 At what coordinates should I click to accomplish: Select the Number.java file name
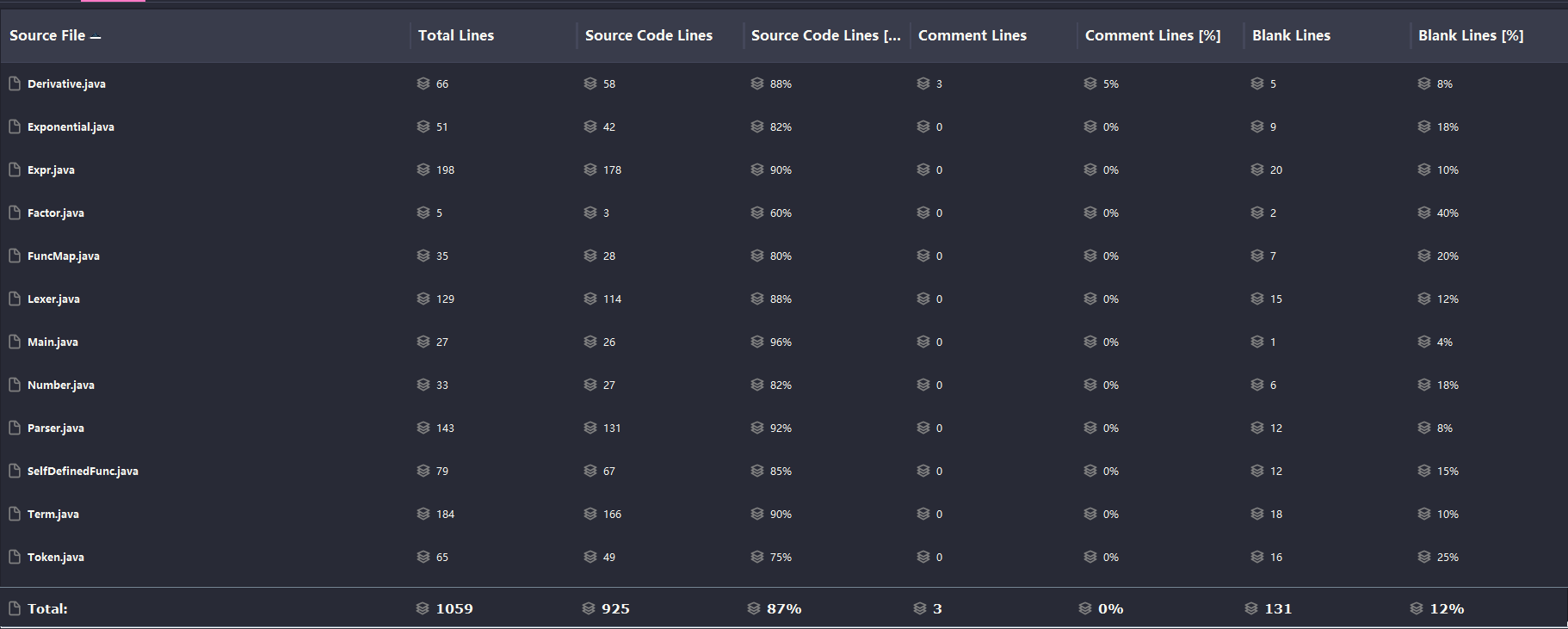coord(61,385)
